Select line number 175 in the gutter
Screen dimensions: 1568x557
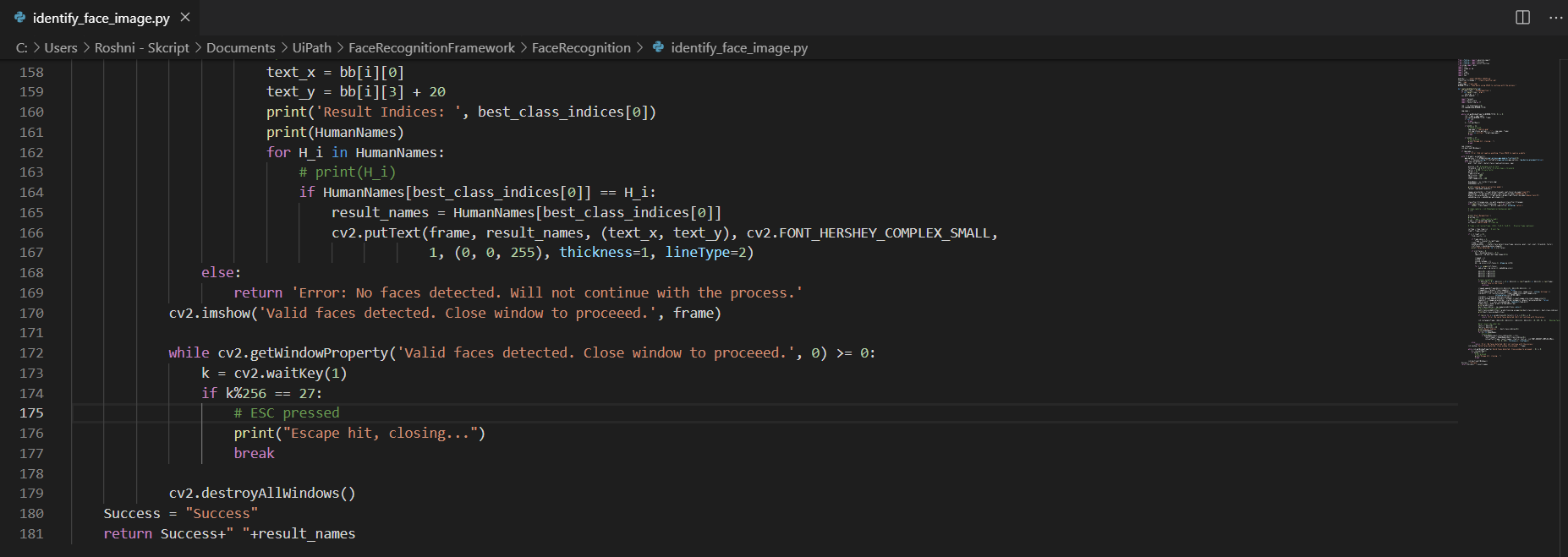pos(31,413)
